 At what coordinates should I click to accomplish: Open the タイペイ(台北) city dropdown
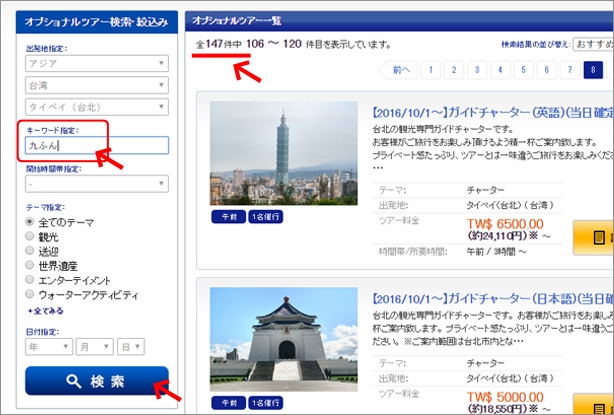(x=96, y=108)
